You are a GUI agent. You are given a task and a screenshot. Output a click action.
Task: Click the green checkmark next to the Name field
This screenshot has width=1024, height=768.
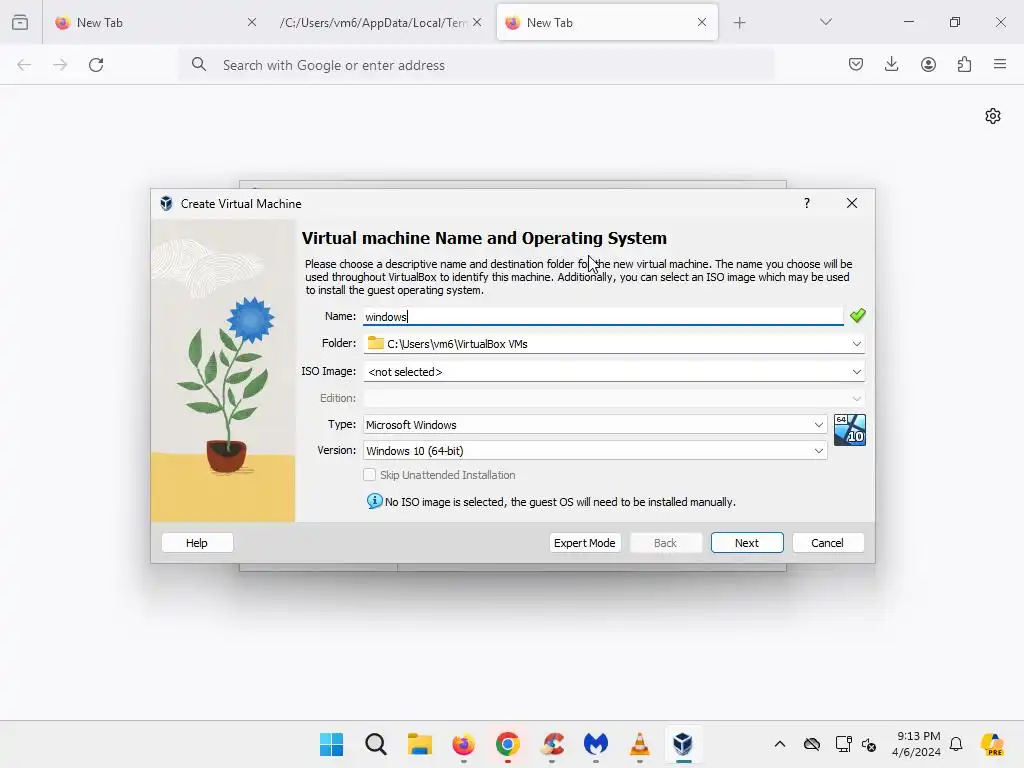tap(857, 316)
